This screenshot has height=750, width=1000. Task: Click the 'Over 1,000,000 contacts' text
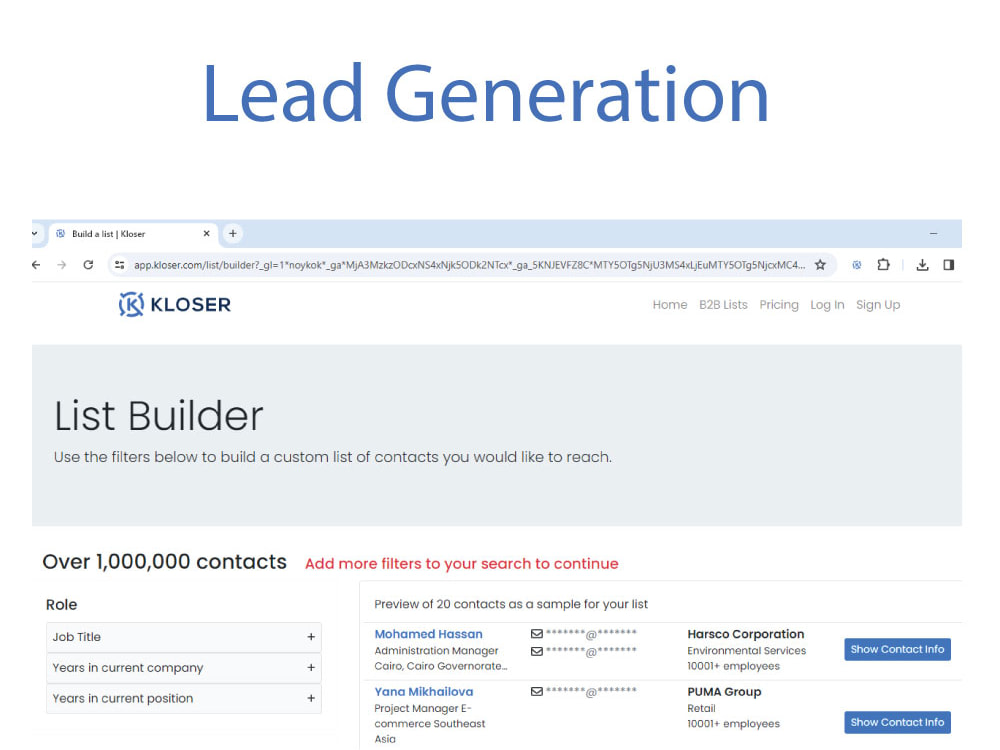pos(165,562)
